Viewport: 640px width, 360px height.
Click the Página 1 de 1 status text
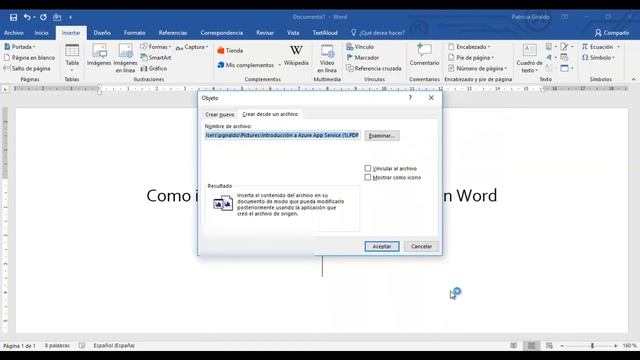click(x=19, y=346)
